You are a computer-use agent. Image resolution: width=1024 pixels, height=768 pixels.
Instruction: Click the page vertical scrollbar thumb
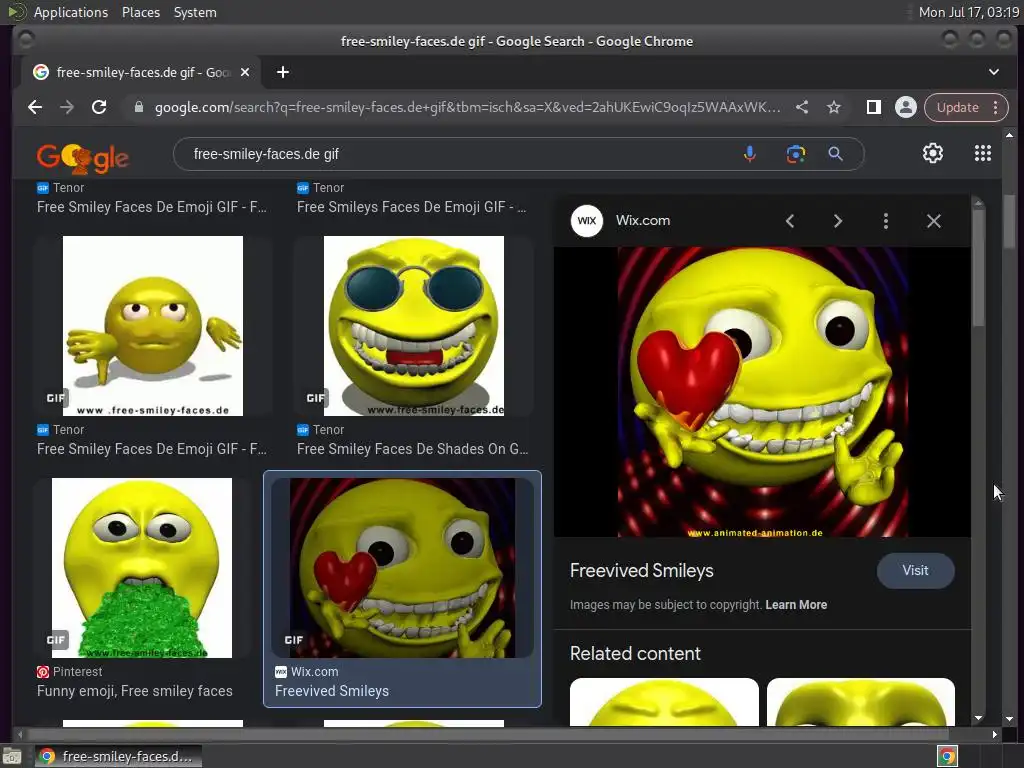pos(1010,222)
